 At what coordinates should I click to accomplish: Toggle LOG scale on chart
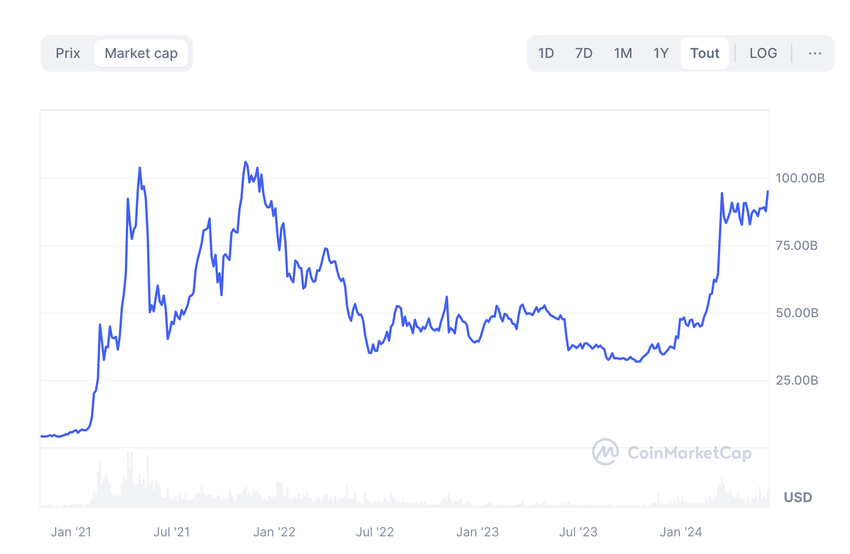coord(763,53)
